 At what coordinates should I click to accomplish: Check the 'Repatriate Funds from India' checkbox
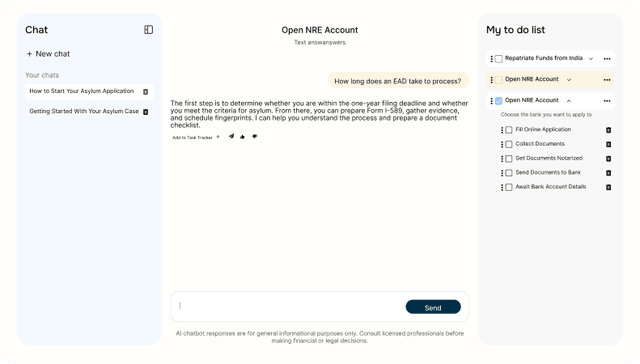point(499,59)
